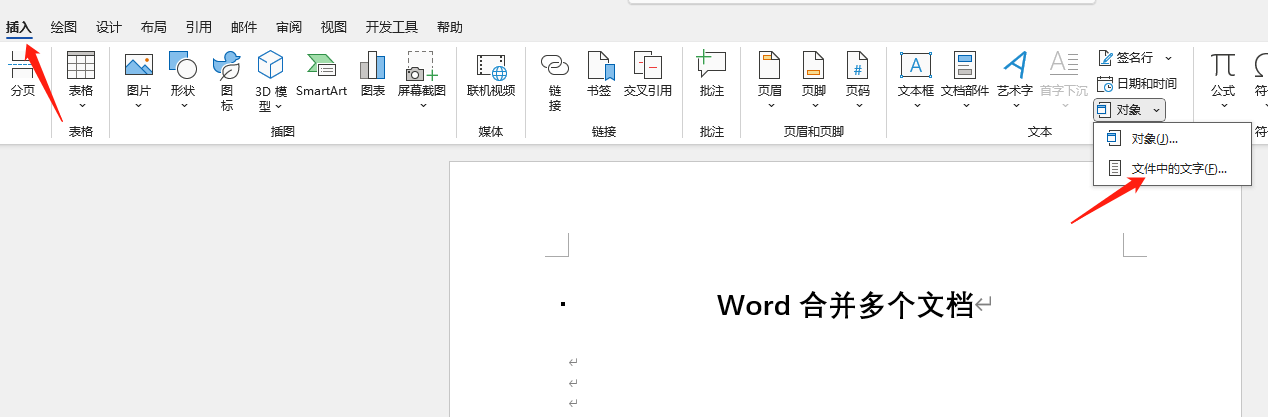Open the 签名行 dropdown arrow
Viewport: 1268px width, 417px height.
(x=1168, y=58)
